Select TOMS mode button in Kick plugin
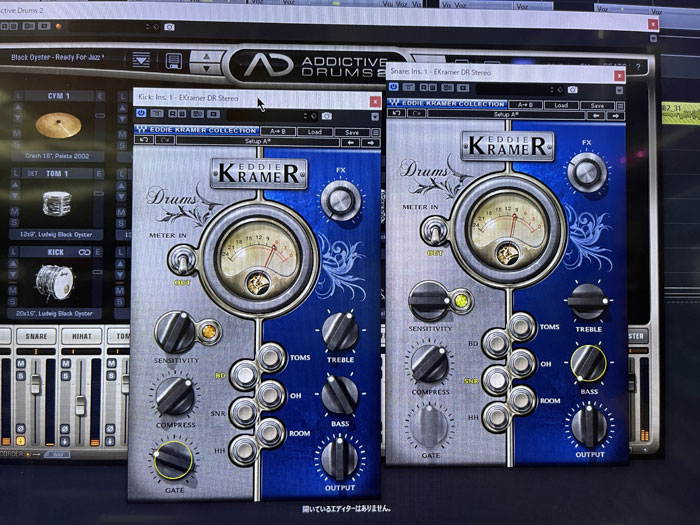700x525 pixels. tap(270, 357)
